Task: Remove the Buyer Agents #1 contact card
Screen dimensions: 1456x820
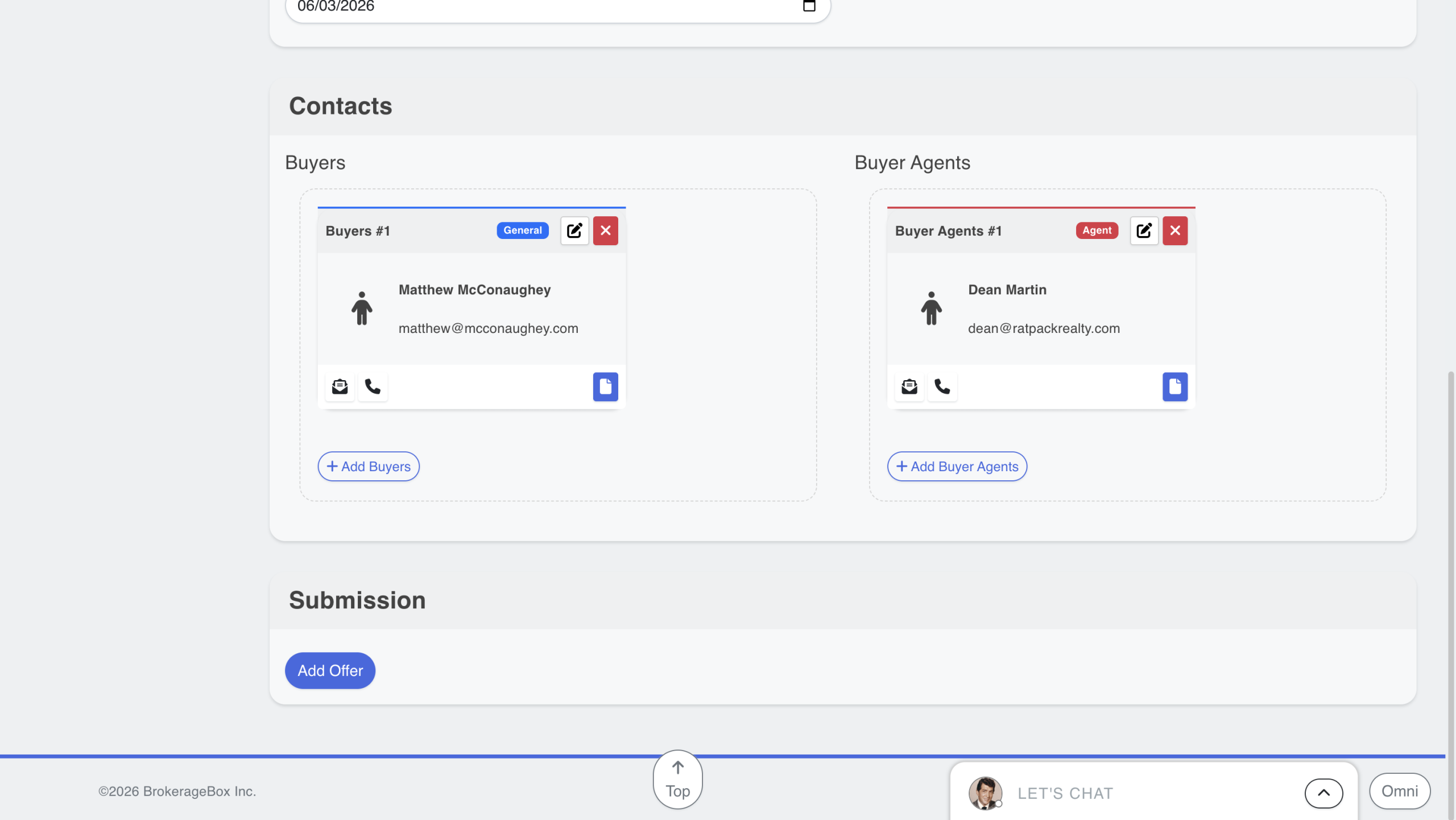Action: tap(1175, 230)
